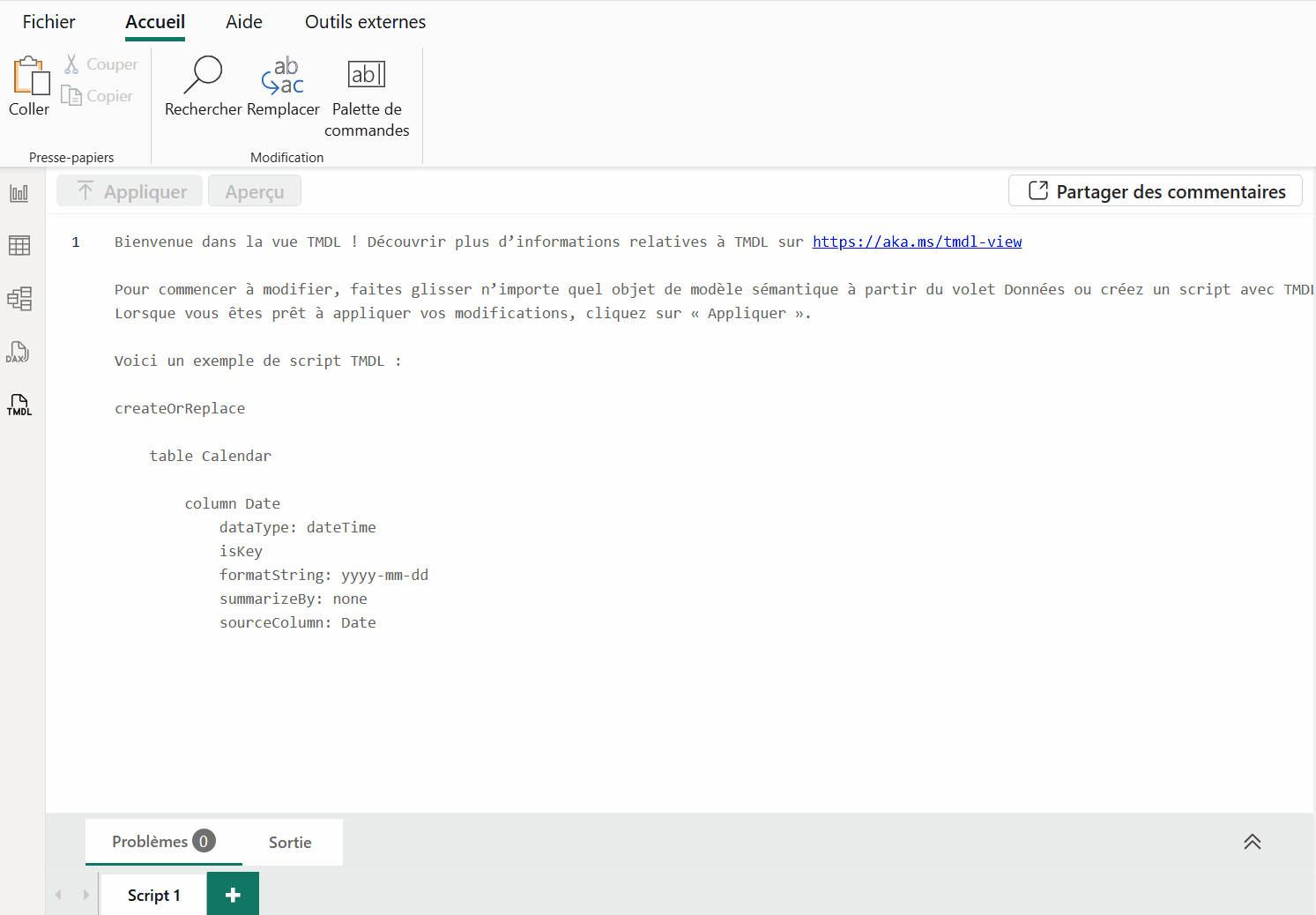1316x915 pixels.
Task: Click 'Voici un exemple de script TMDL' text
Action: click(x=249, y=361)
